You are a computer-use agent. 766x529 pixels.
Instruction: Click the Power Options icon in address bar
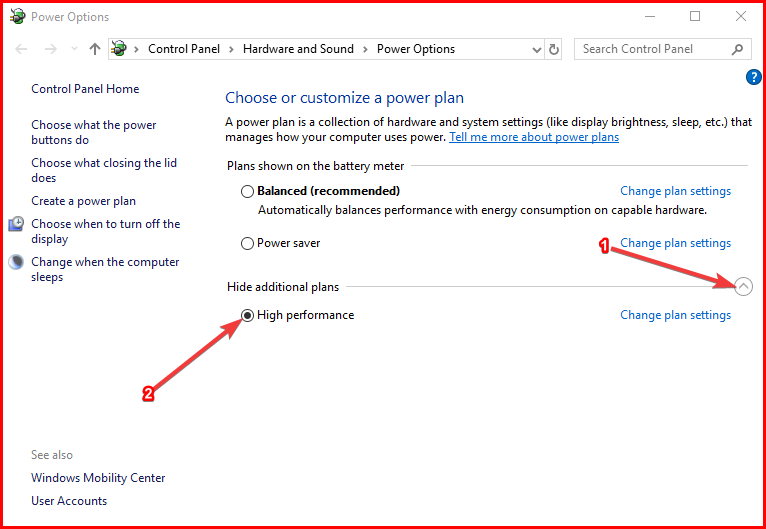point(120,49)
